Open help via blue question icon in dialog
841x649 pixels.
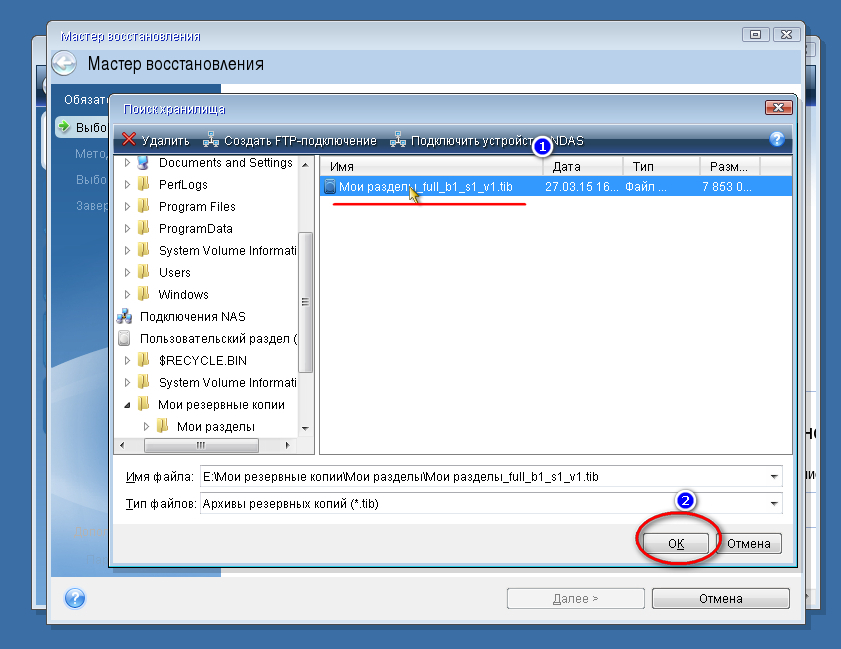(776, 140)
